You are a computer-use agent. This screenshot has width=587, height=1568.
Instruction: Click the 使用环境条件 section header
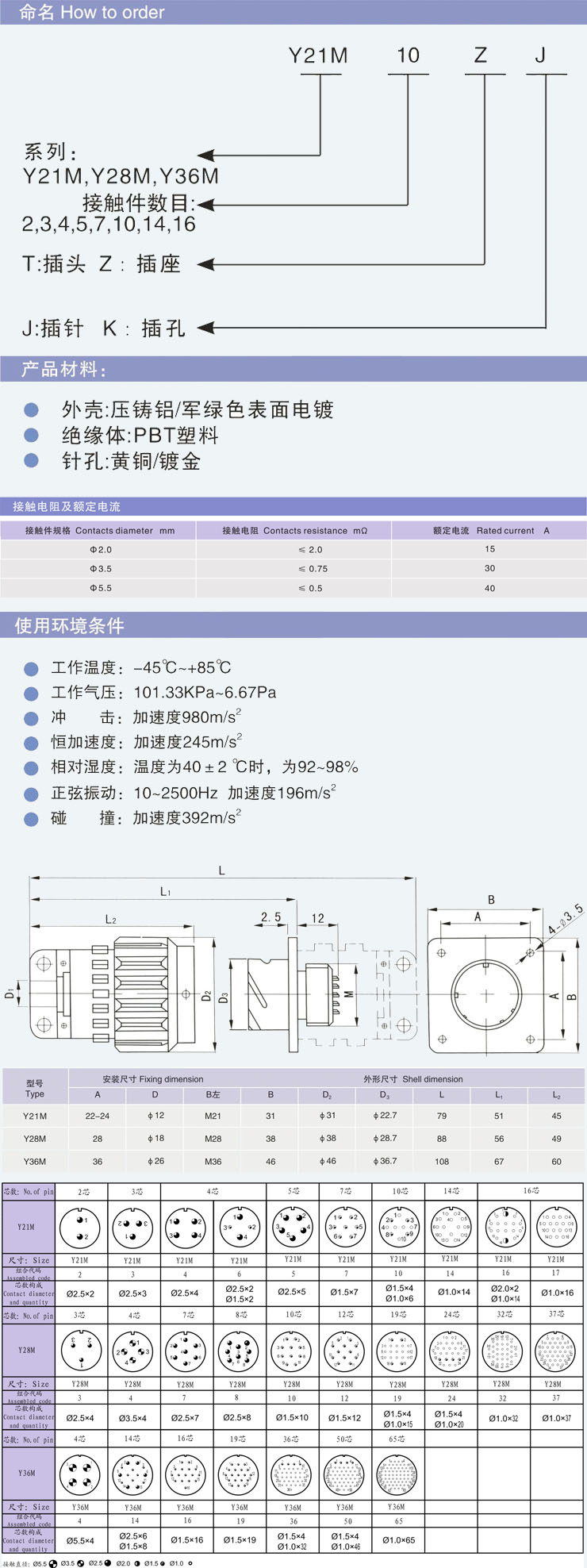click(69, 626)
